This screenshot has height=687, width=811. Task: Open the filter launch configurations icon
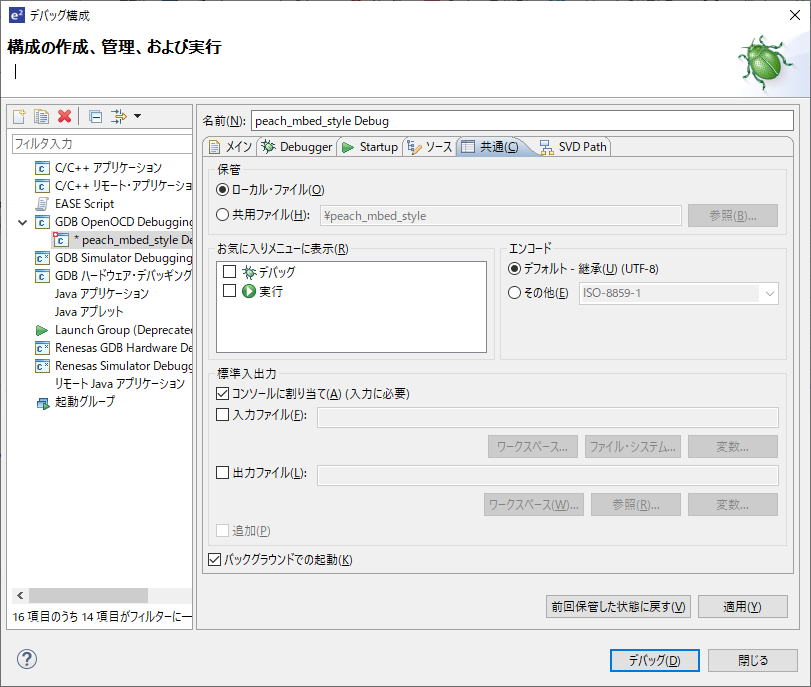pyautogui.click(x=119, y=116)
